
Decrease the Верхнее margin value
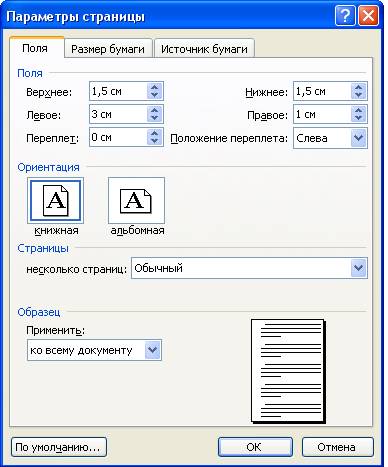154,95
